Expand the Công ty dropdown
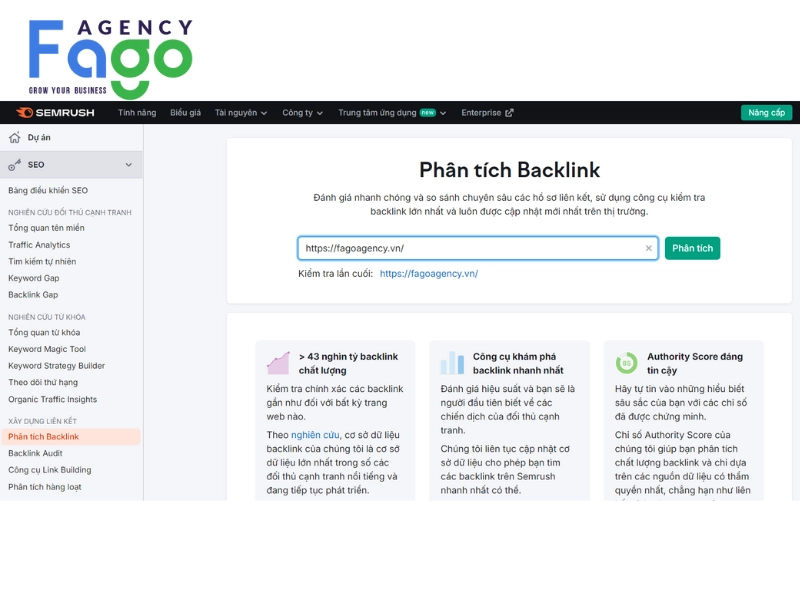 click(x=303, y=113)
